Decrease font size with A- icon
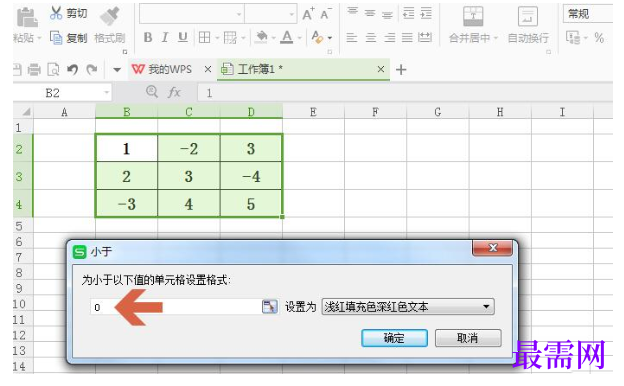The image size is (624, 386). 326,14
